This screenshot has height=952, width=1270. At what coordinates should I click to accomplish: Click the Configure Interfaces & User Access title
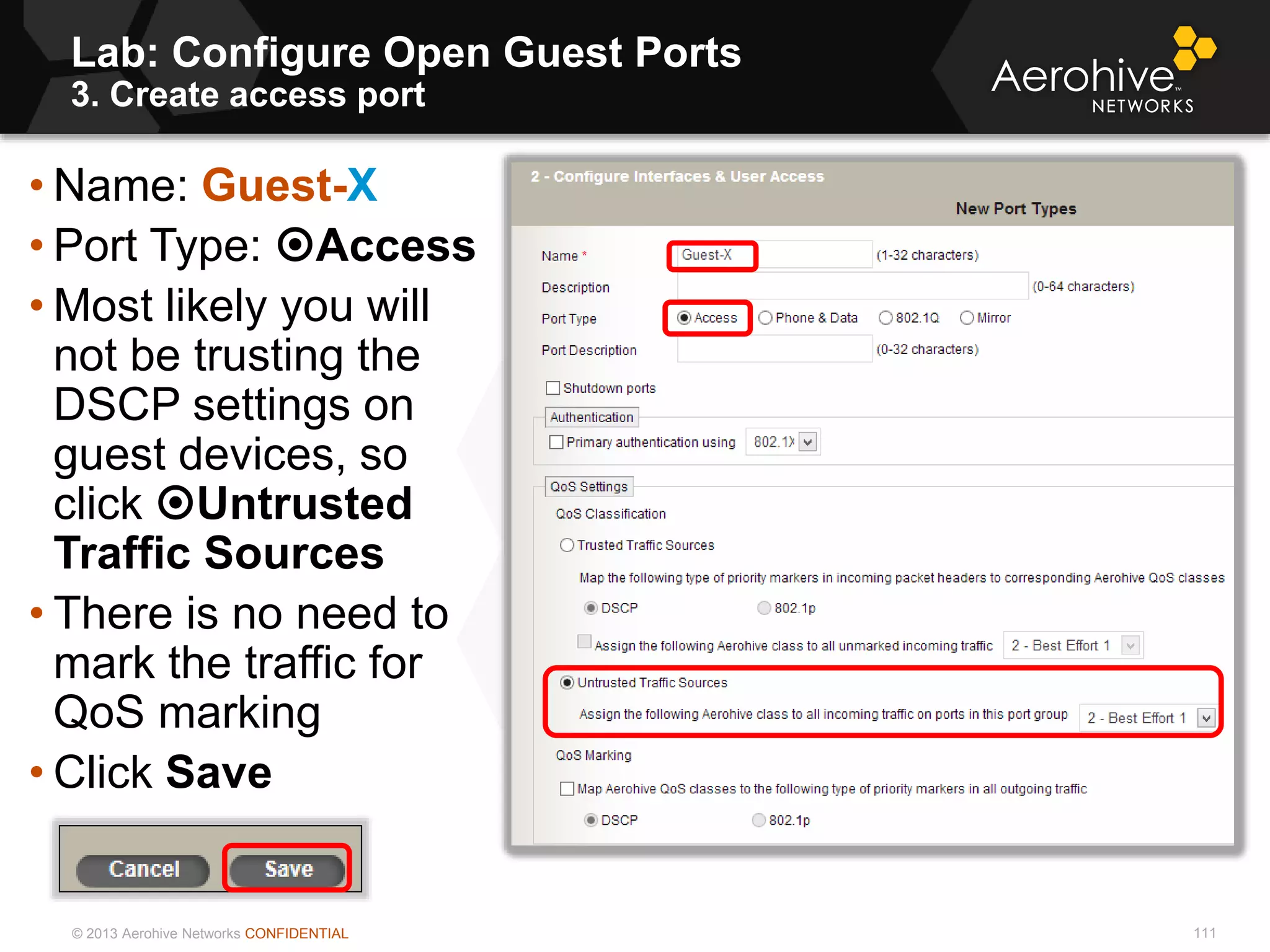click(677, 177)
